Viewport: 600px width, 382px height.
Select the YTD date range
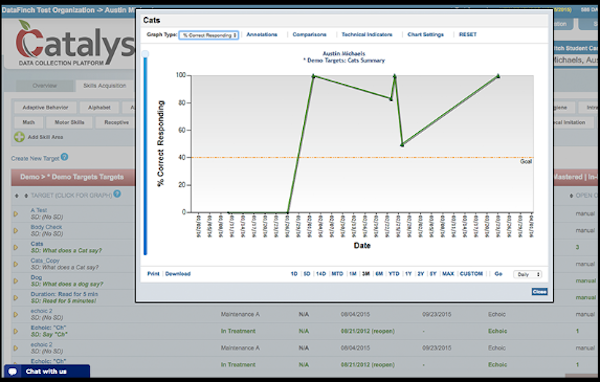coord(394,274)
